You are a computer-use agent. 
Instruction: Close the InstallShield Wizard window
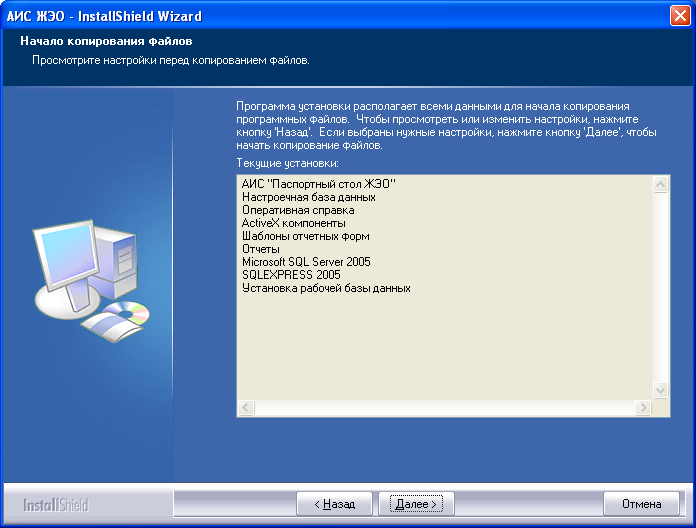pos(680,16)
